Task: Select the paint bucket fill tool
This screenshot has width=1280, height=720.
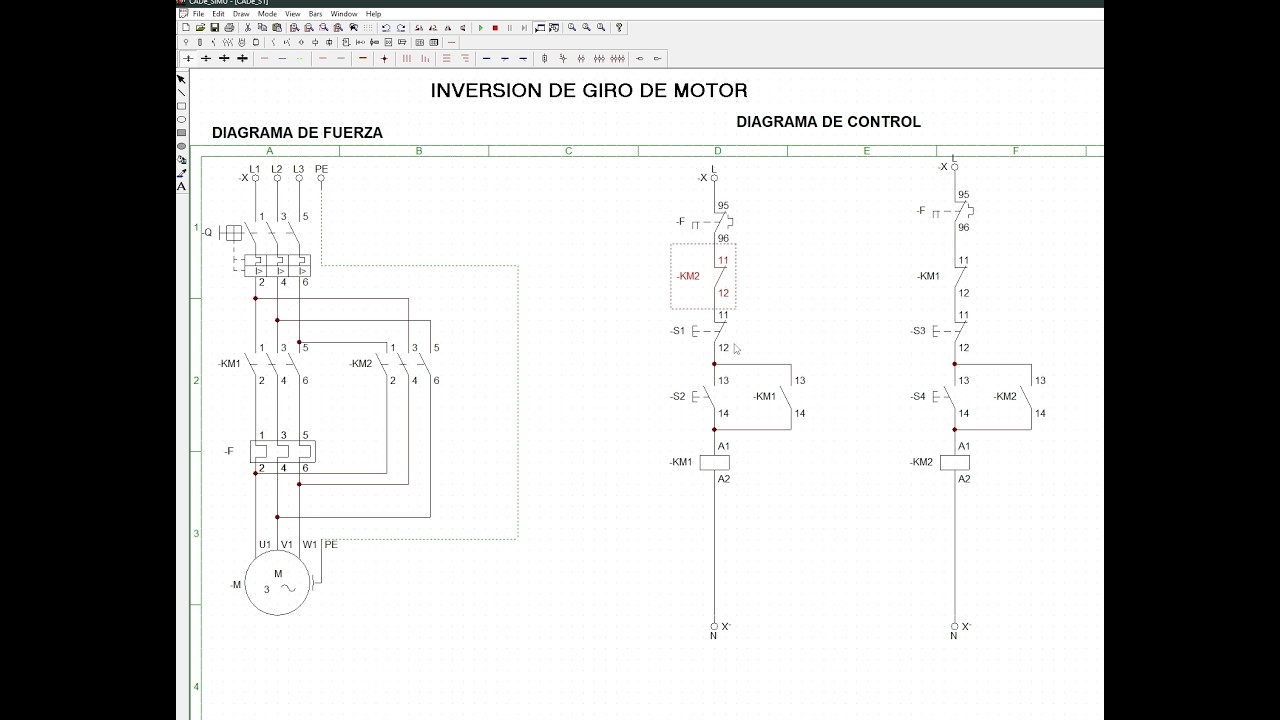Action: (181, 160)
